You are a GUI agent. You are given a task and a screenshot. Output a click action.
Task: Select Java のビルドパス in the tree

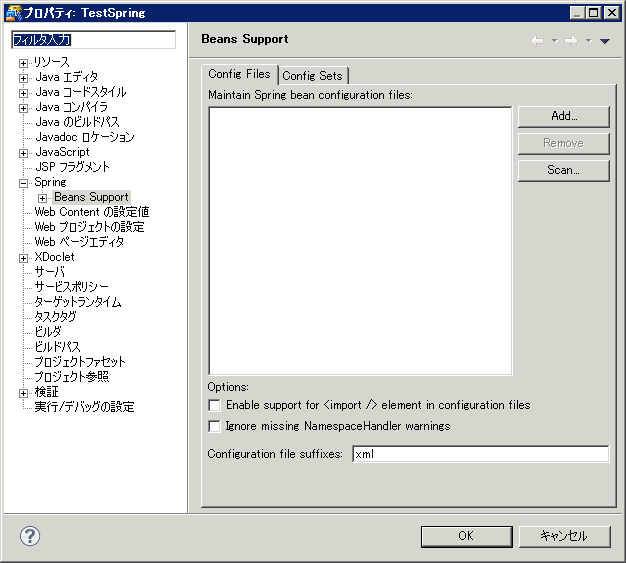click(77, 122)
